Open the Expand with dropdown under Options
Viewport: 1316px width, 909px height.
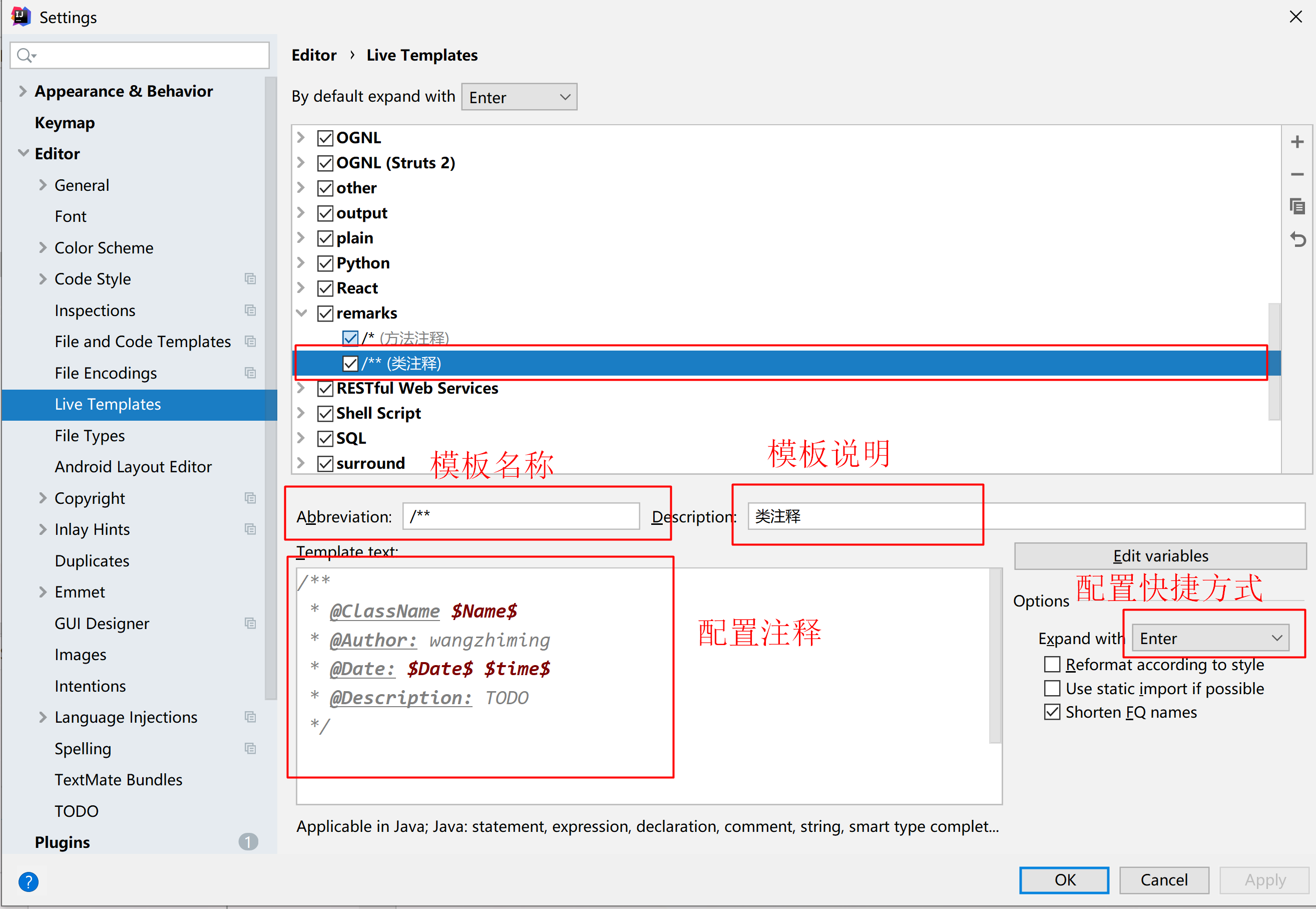tap(1210, 638)
